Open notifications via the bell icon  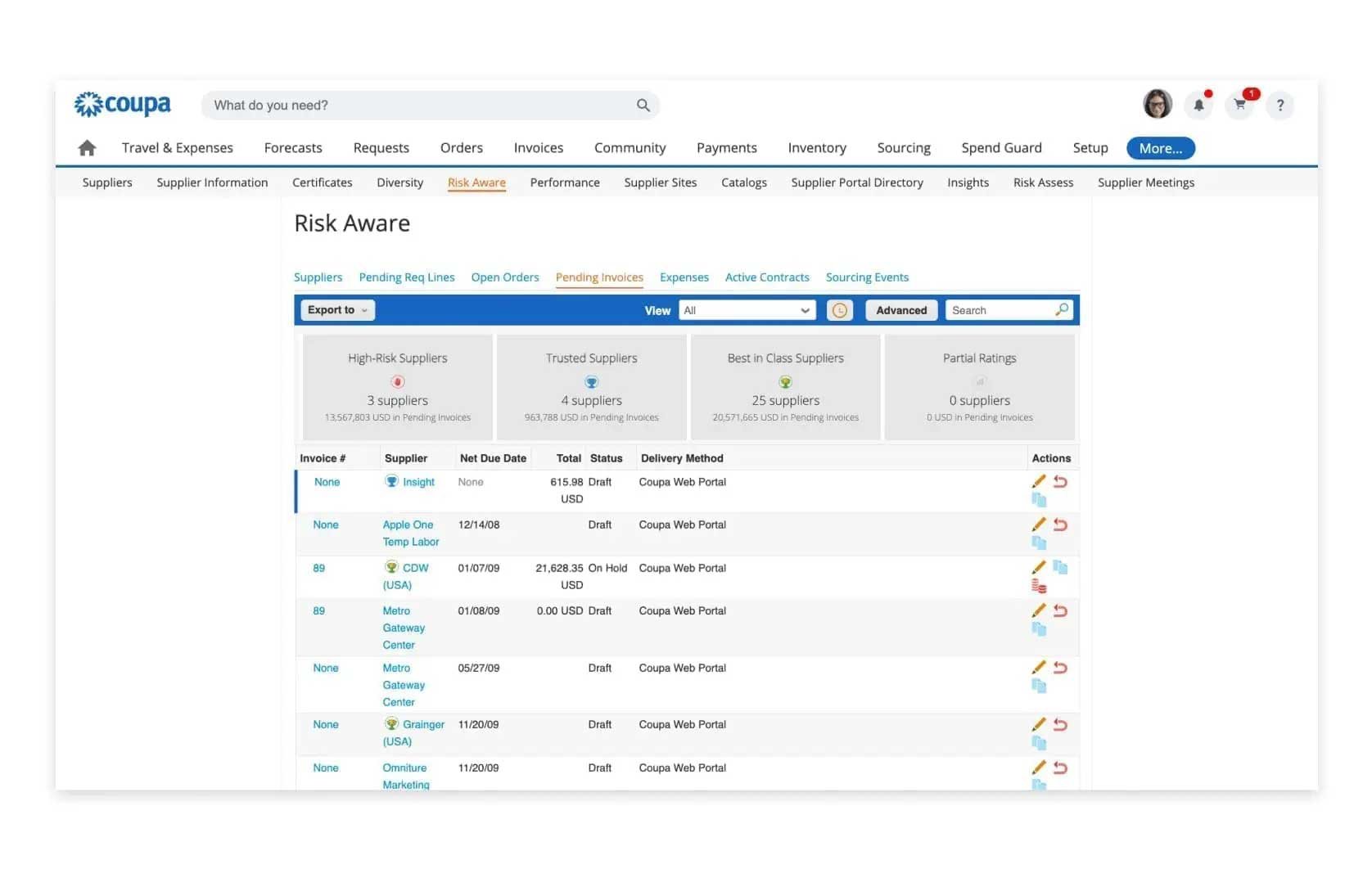(x=1198, y=105)
